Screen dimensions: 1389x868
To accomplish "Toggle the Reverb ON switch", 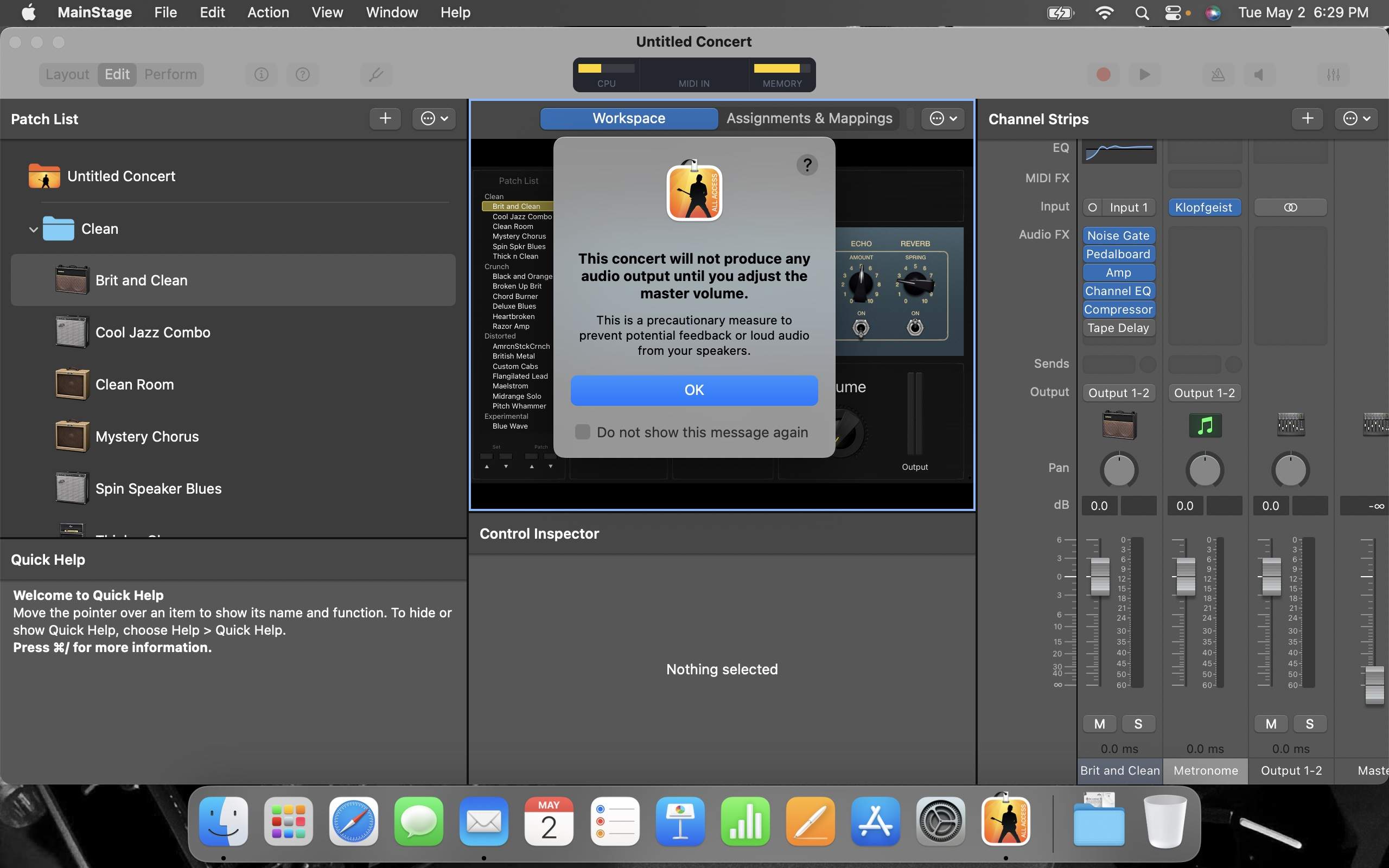I will pos(915,327).
